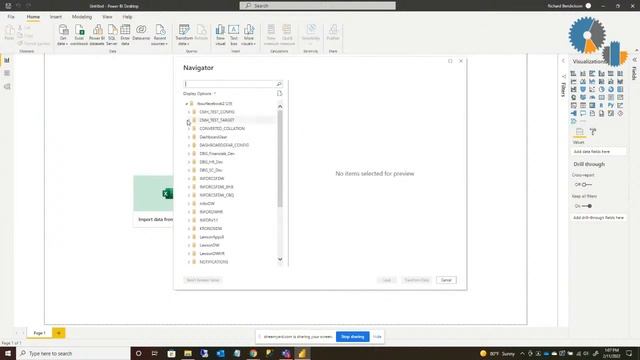
Task: Select LawsonDWHR in the database list
Action: (x=212, y=254)
